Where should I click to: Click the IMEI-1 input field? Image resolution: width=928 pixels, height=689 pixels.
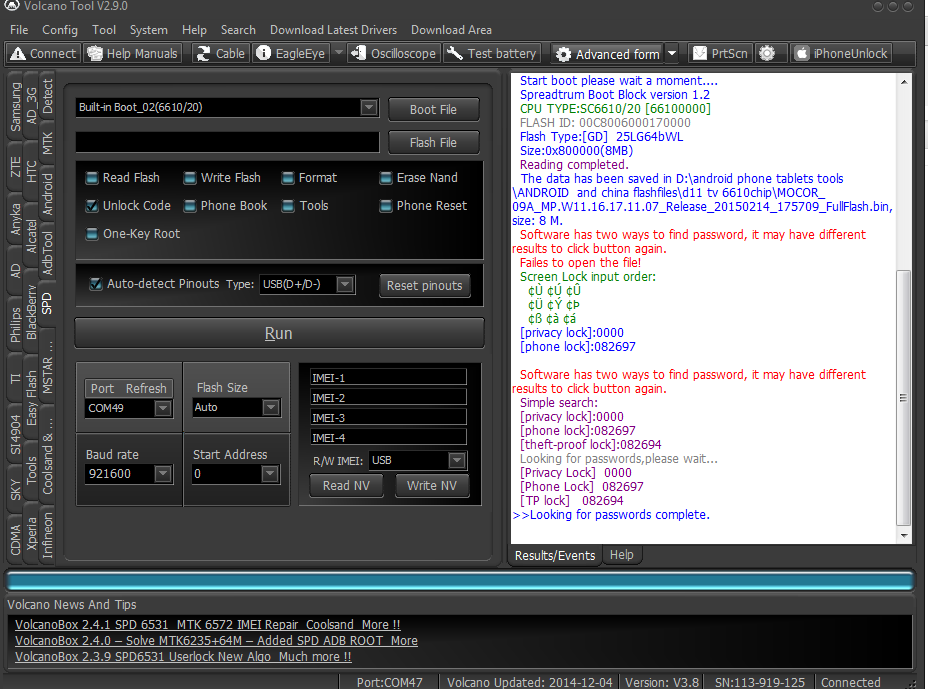[388, 378]
